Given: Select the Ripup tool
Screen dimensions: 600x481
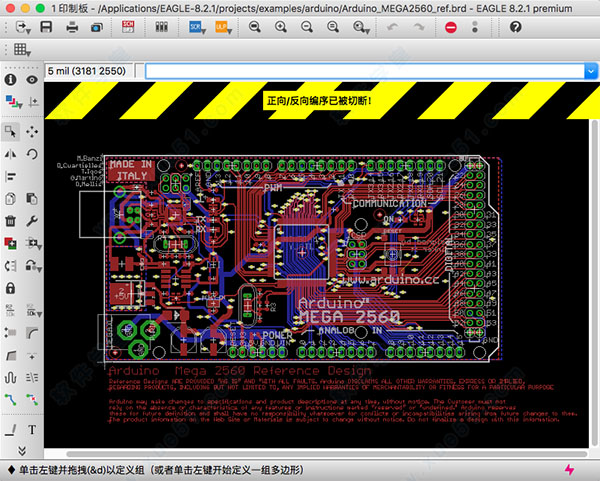Looking at the screenshot, I should point(32,400).
